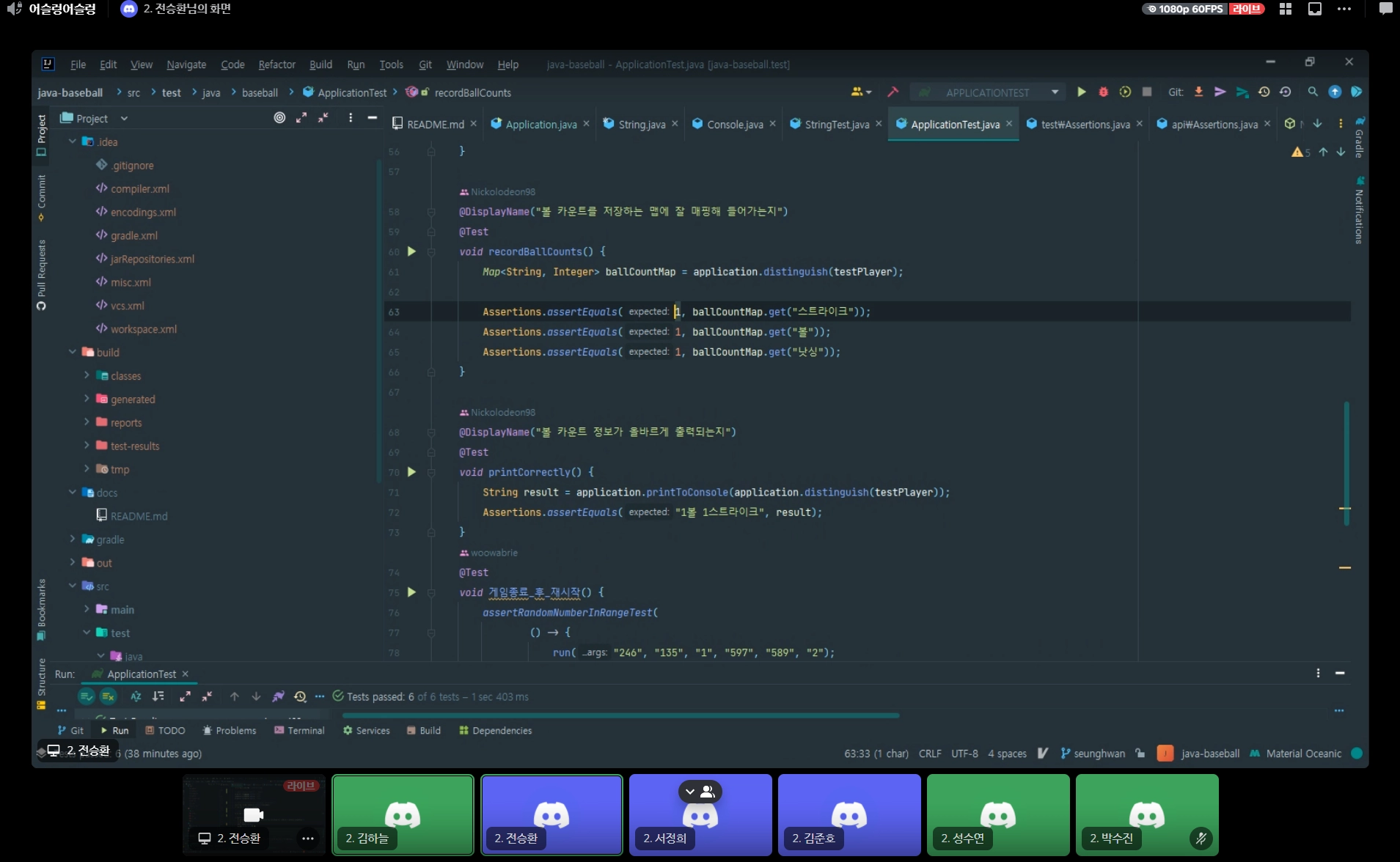Switch to the StringTest.java editor tab
Image resolution: width=1400 pixels, height=862 pixels.
point(836,125)
